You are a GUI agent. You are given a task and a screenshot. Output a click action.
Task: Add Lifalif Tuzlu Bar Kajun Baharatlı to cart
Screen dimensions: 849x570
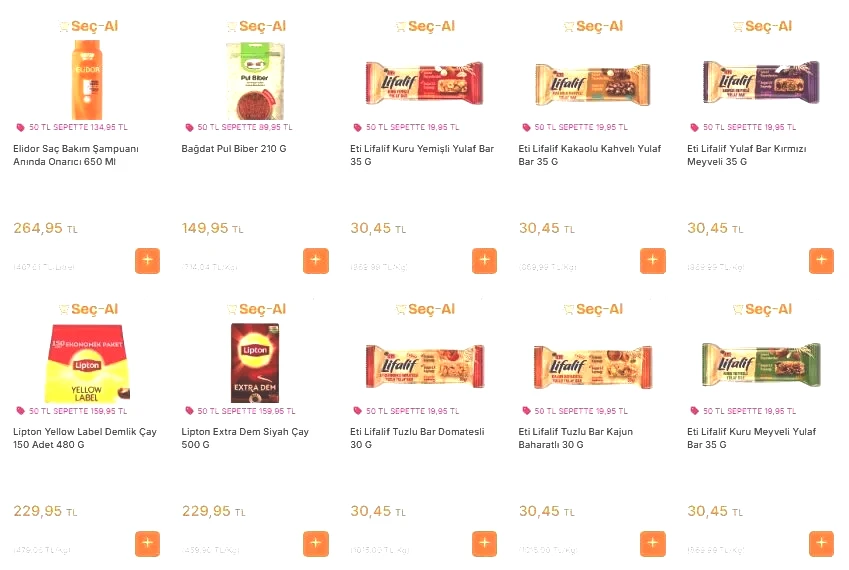[x=652, y=544]
